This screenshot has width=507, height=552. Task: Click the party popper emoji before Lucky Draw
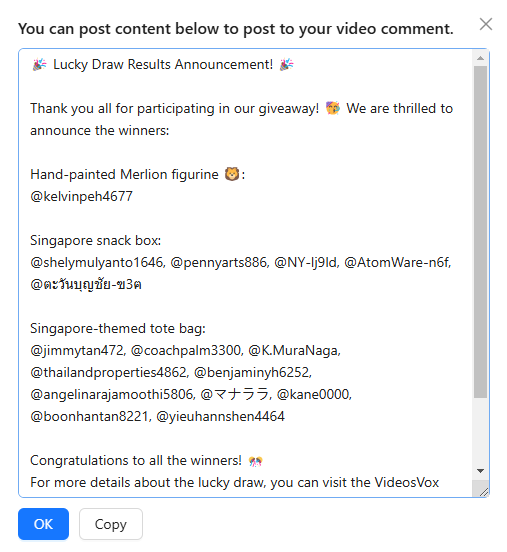click(x=39, y=64)
